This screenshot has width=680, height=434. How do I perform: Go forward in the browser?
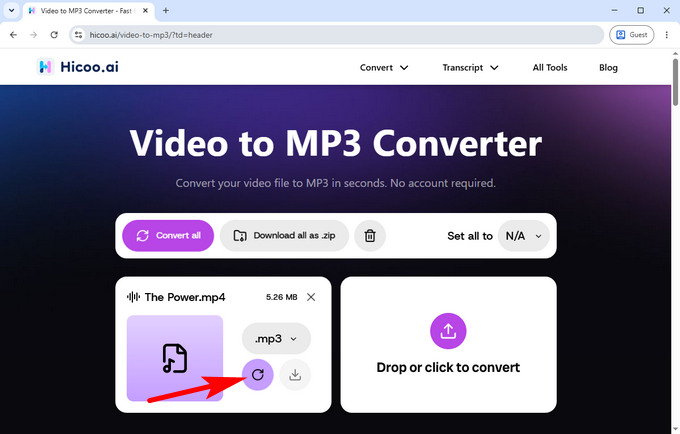tap(33, 35)
